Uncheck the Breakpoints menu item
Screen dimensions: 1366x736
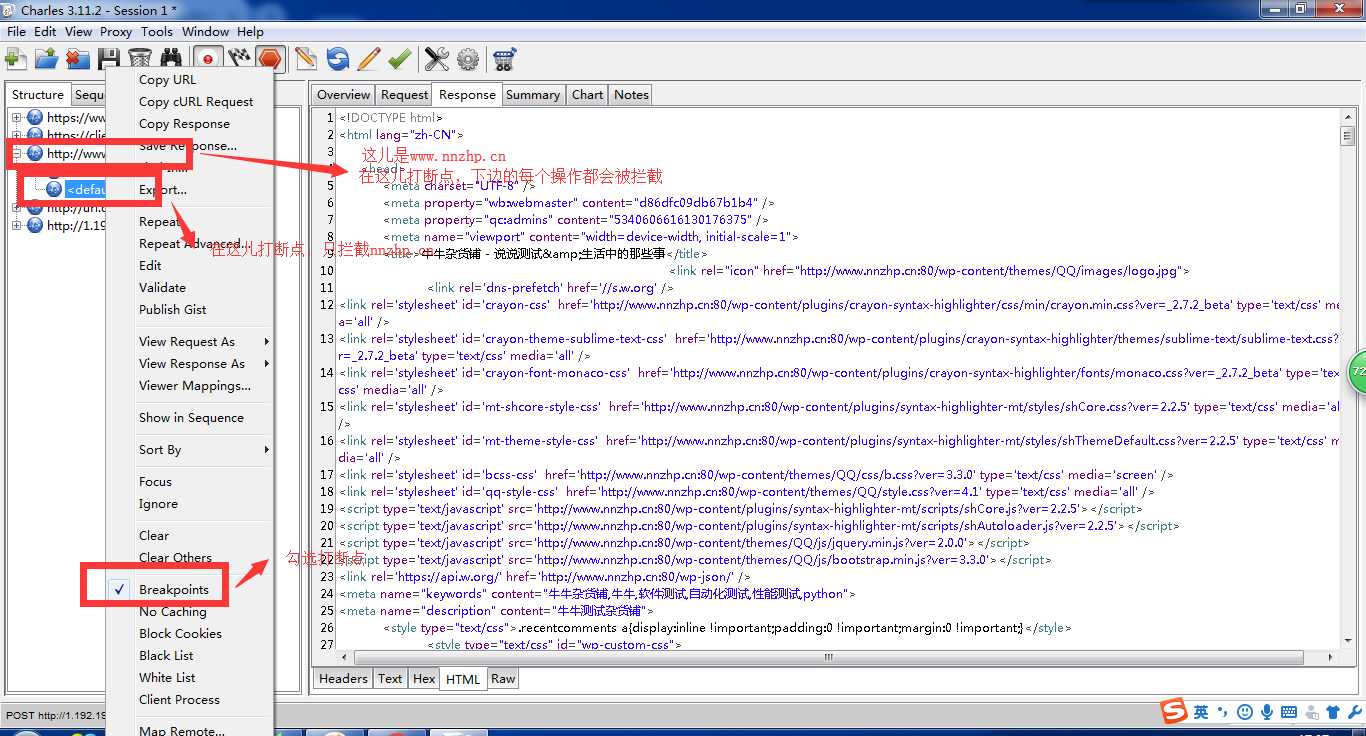click(x=174, y=589)
